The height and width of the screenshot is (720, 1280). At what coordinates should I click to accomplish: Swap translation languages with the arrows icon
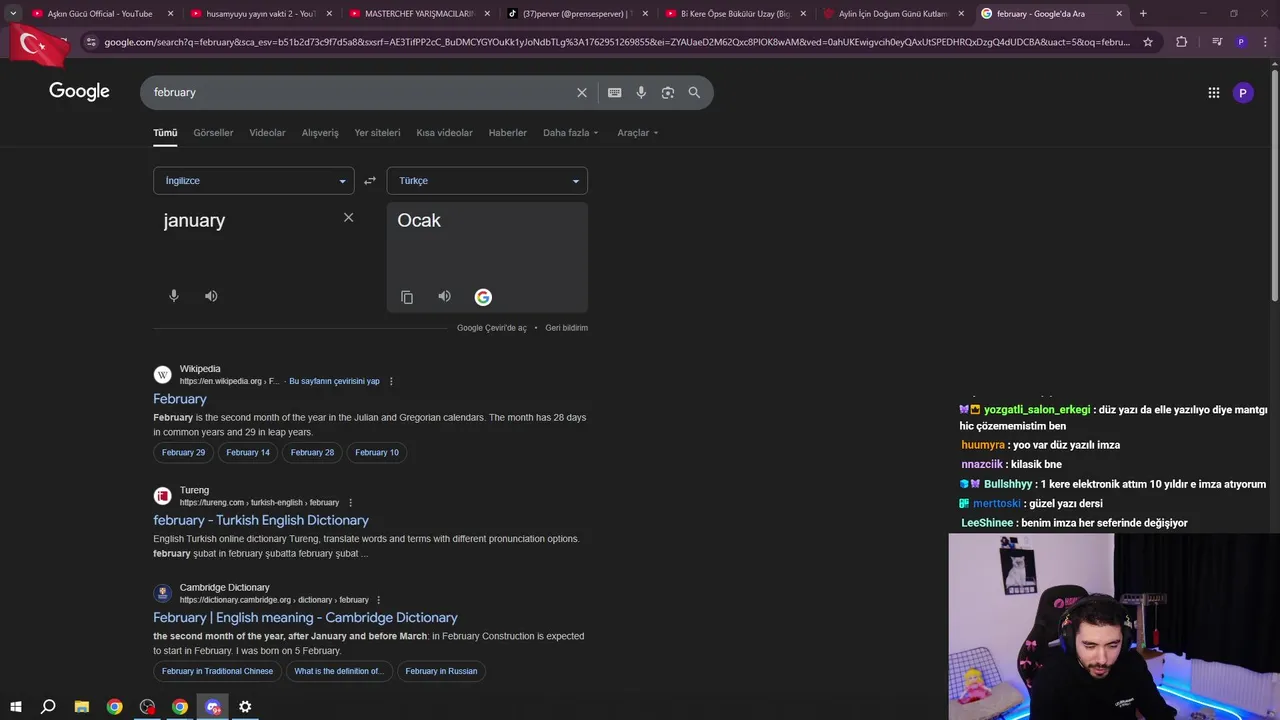pos(370,181)
